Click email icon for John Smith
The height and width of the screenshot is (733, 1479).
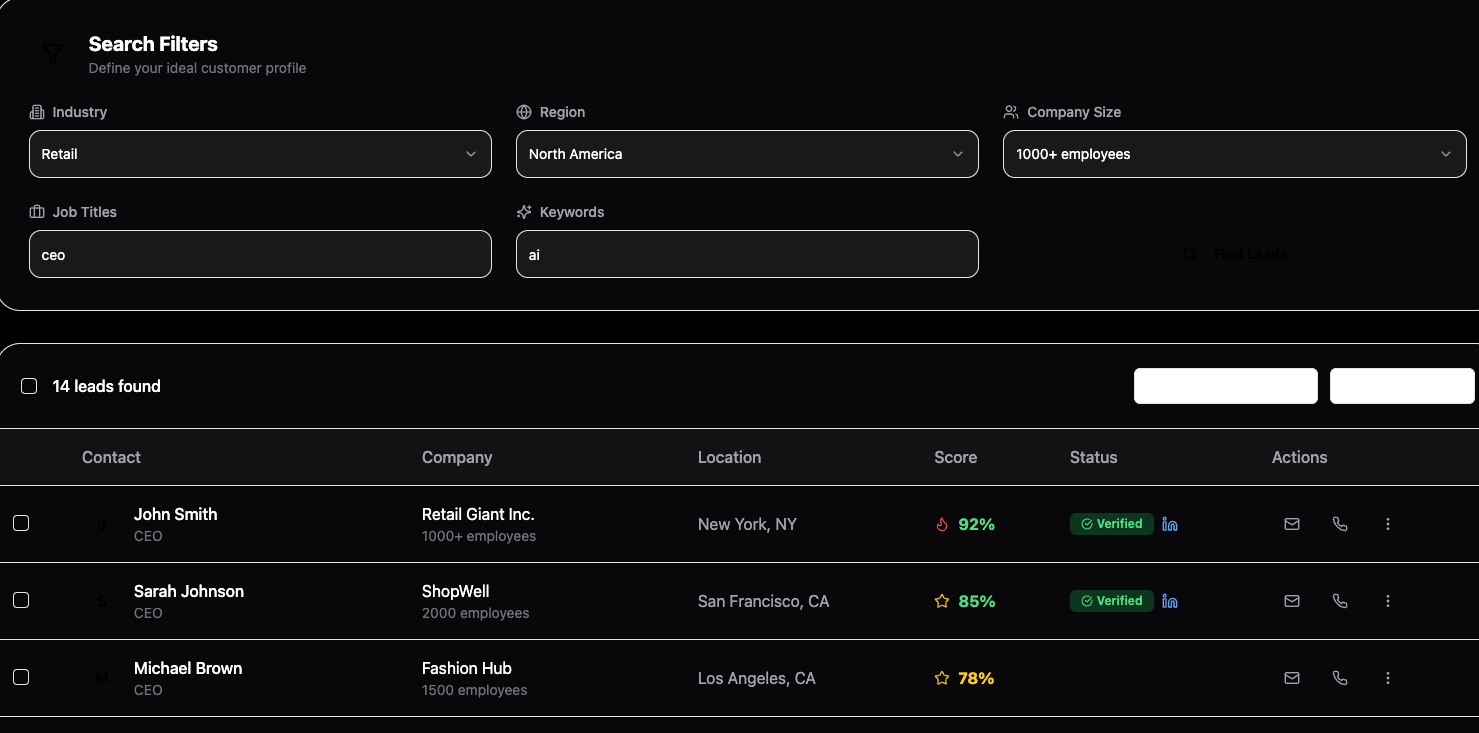point(1292,524)
